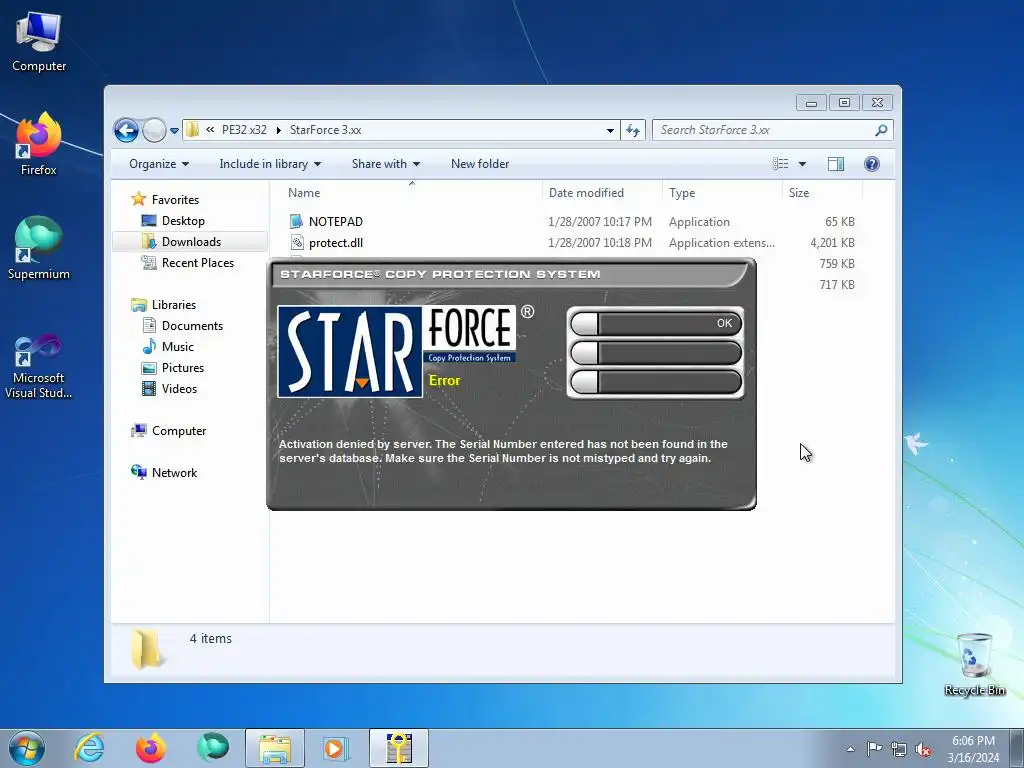
Task: Open the Windows Start menu
Action: pyautogui.click(x=27, y=748)
